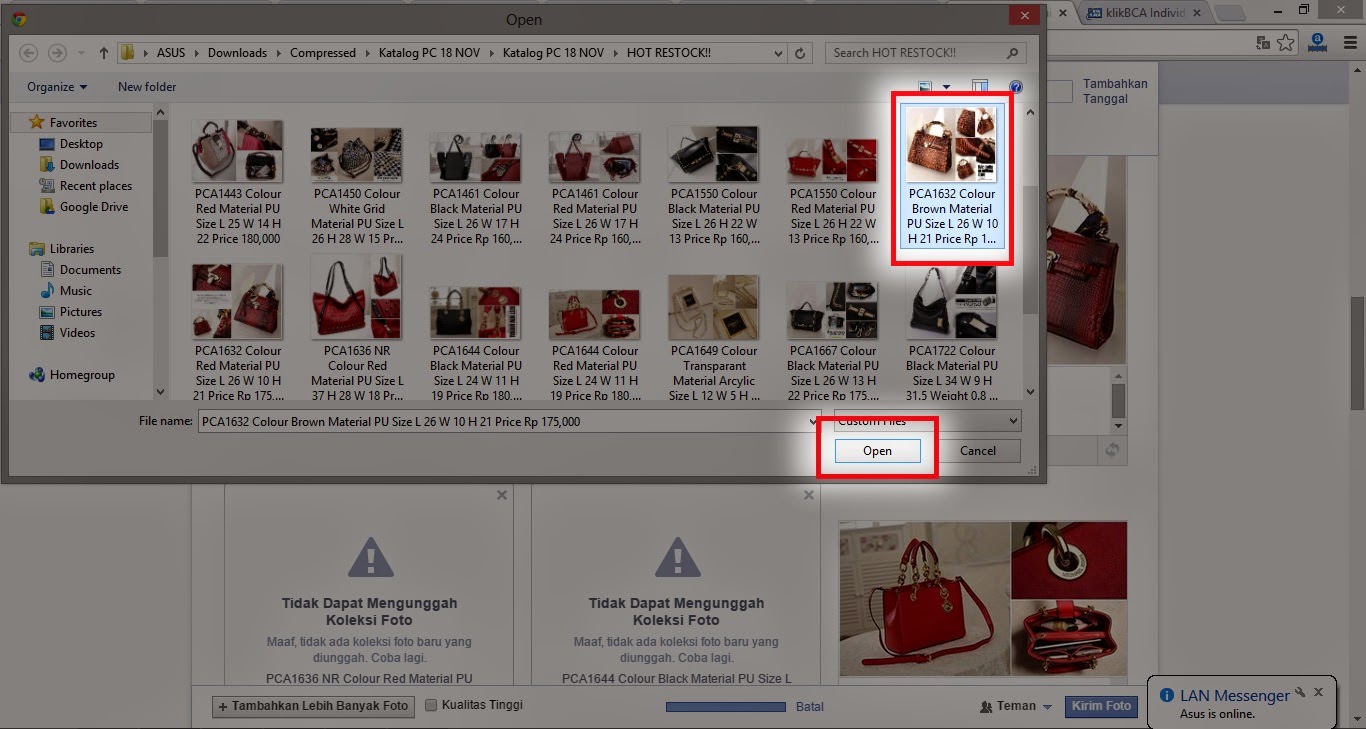
Task: Open Google Drive in Favorites
Action: (93, 207)
